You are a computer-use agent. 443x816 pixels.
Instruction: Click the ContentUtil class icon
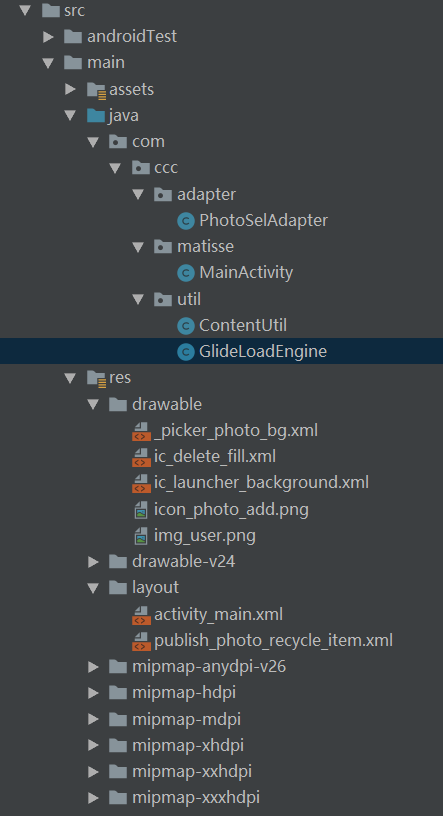[186, 326]
